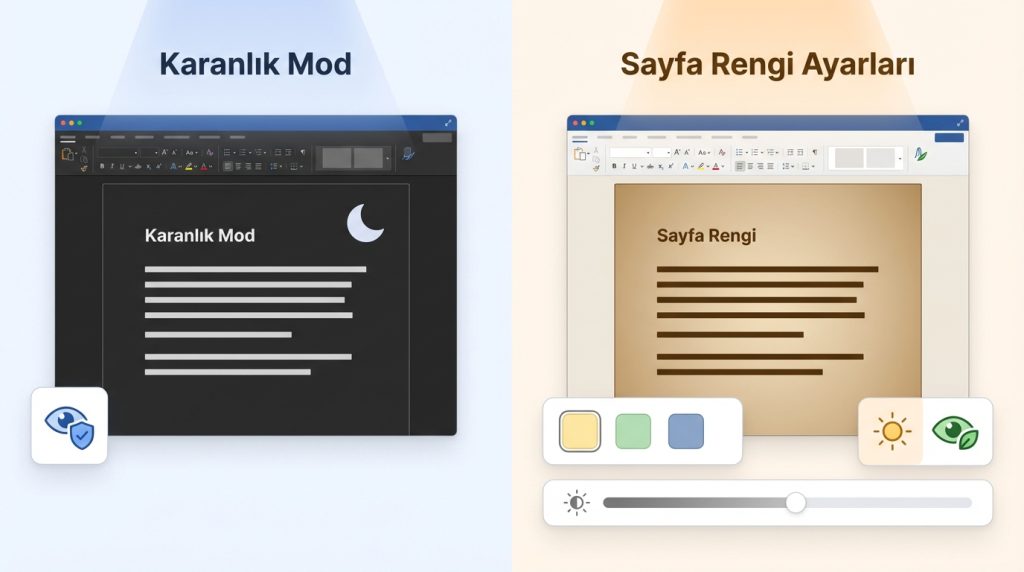Toggle Italic in the sepia-page window

[x=624, y=166]
